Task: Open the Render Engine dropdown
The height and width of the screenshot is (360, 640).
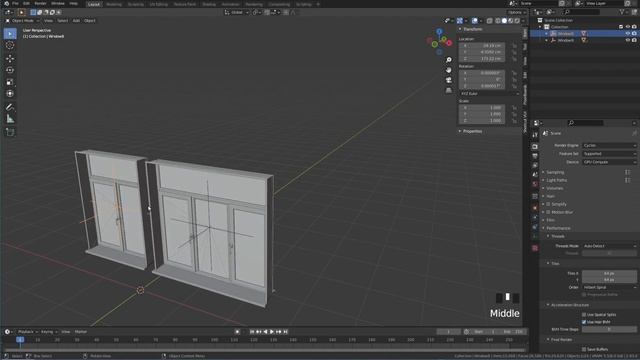Action: pos(609,145)
